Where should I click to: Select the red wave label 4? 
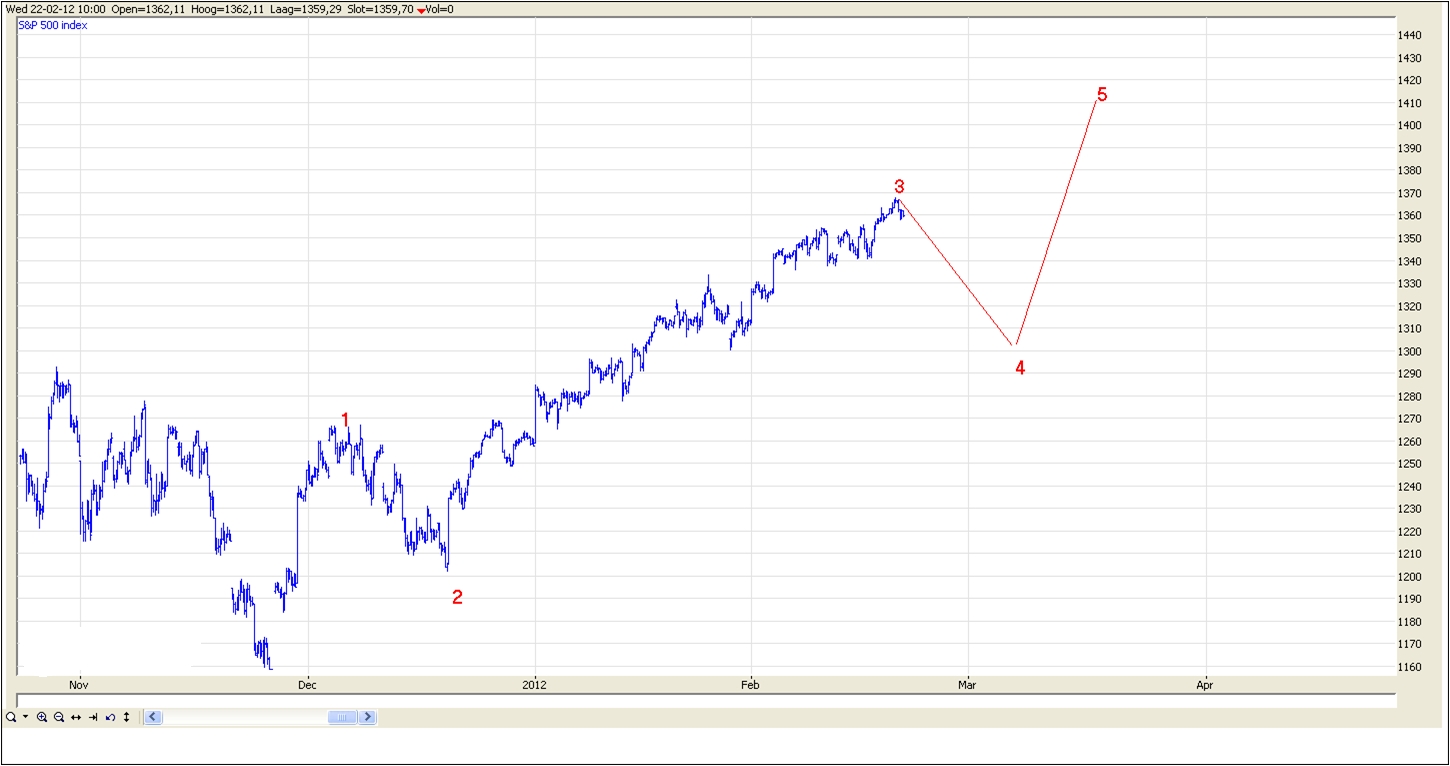tap(1020, 368)
